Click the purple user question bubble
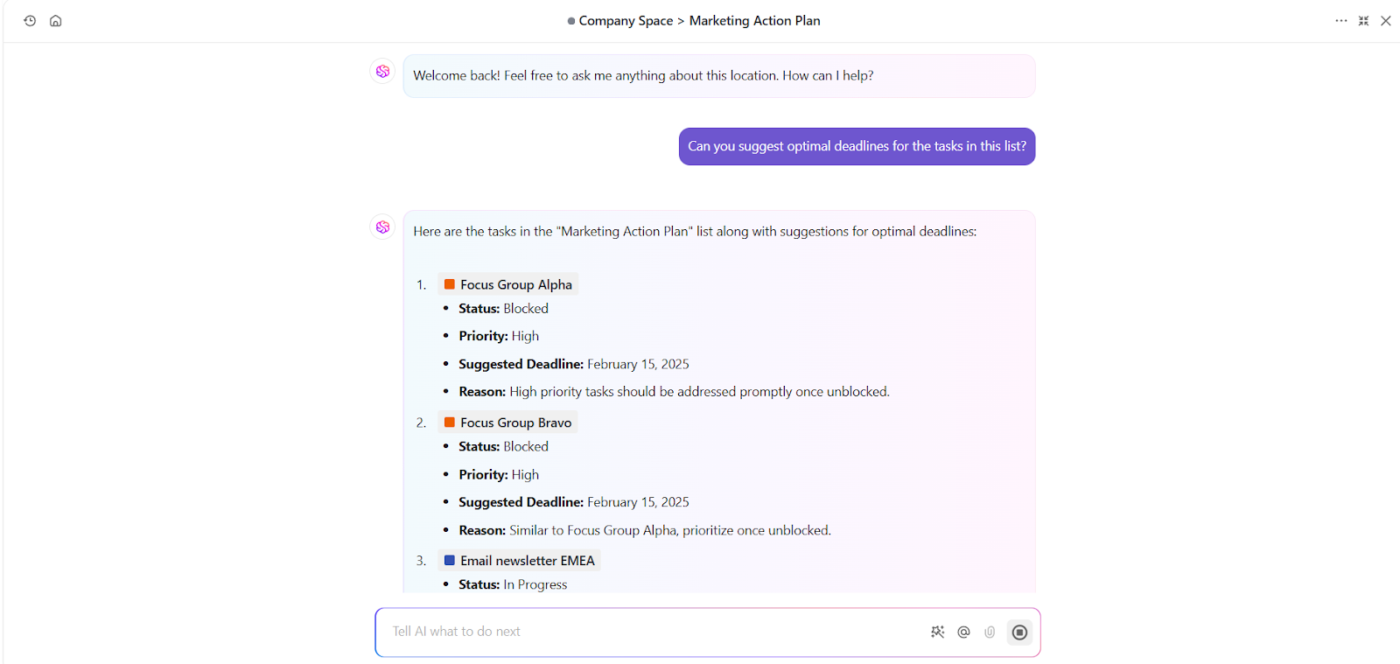Screen dimensions: 1400x664 [x=857, y=146]
